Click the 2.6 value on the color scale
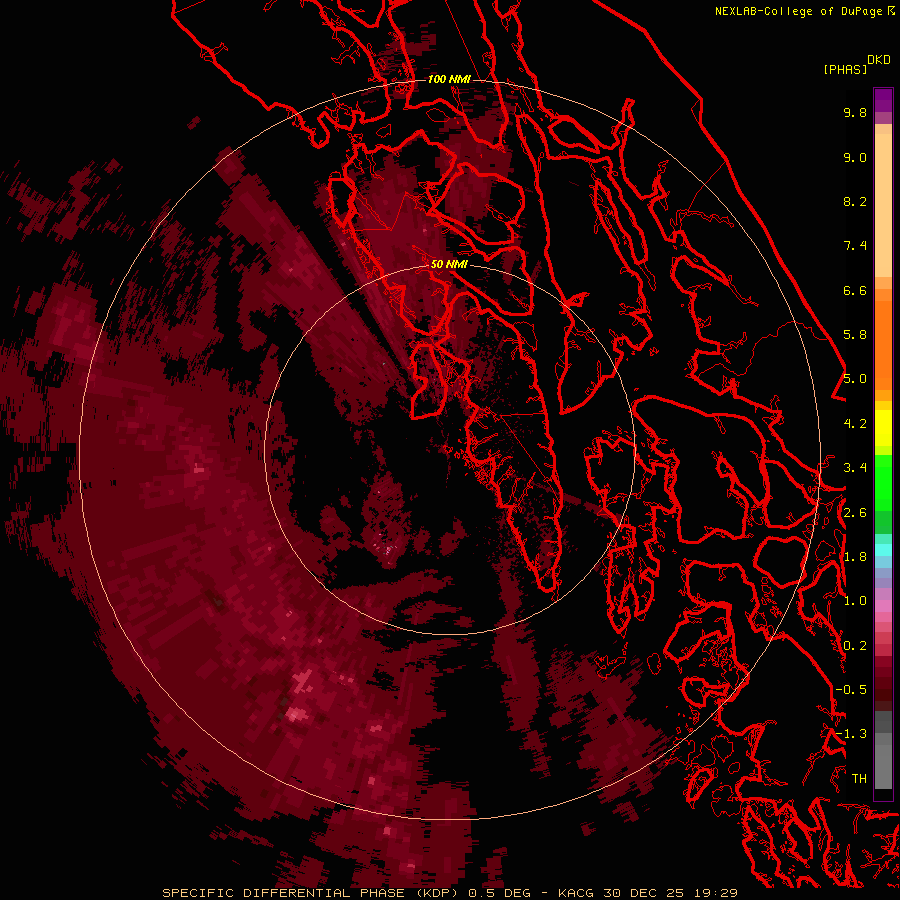 click(855, 513)
